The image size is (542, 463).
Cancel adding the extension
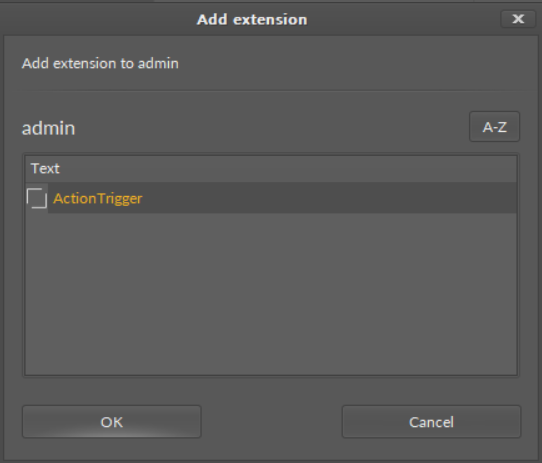tap(431, 422)
